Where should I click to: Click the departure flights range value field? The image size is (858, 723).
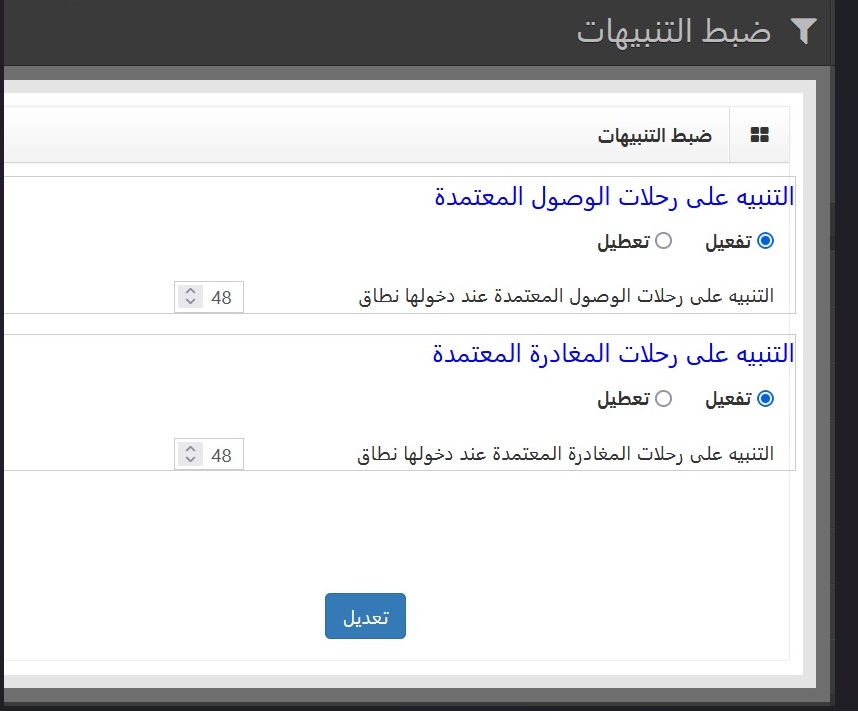(x=222, y=456)
